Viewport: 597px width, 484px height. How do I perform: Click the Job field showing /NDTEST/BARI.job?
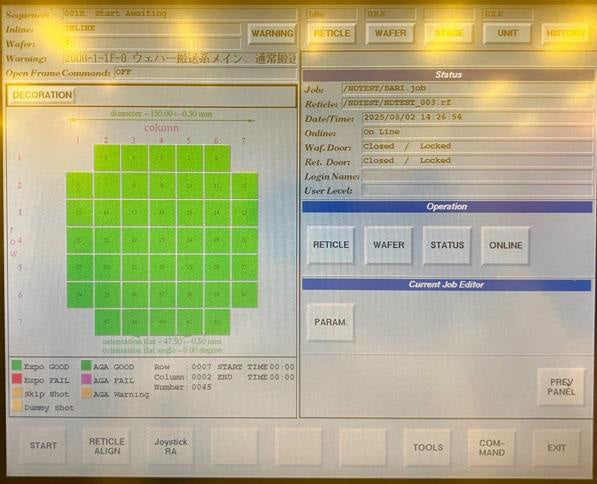tap(467, 88)
